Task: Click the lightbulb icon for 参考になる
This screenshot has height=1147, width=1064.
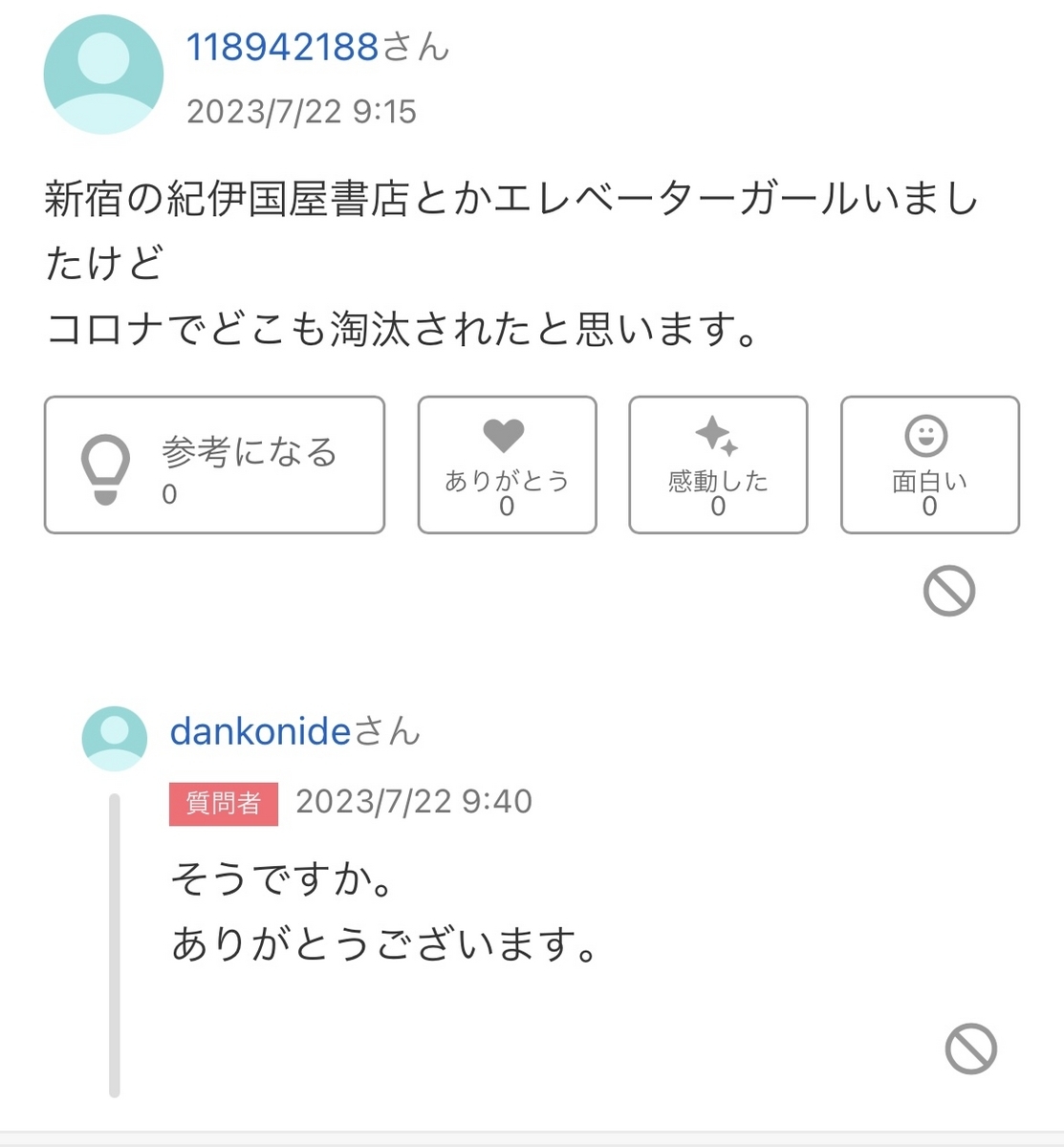Action: click(x=105, y=468)
